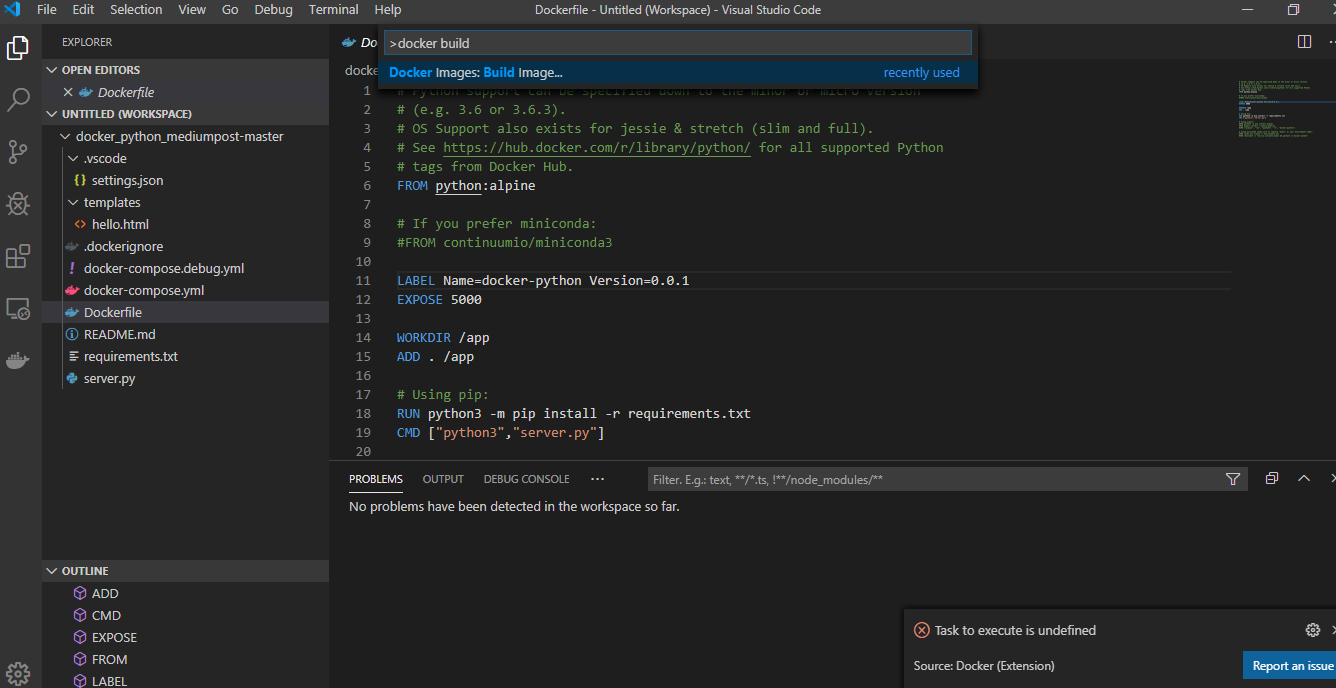Open the Source Control view
The height and width of the screenshot is (688, 1336).
pos(17,151)
